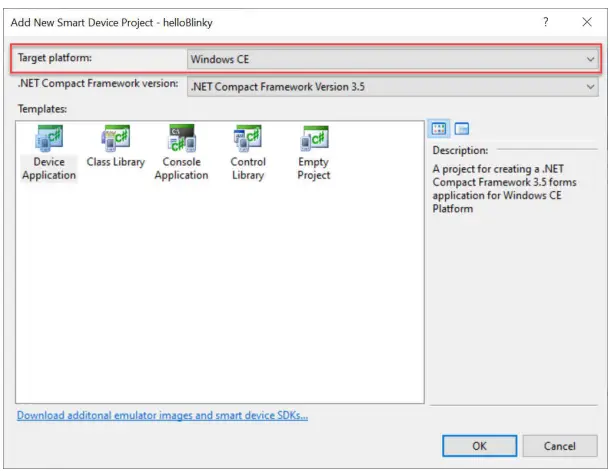The width and height of the screenshot is (611, 471).
Task: Click the Cancel button
Action: click(x=560, y=446)
